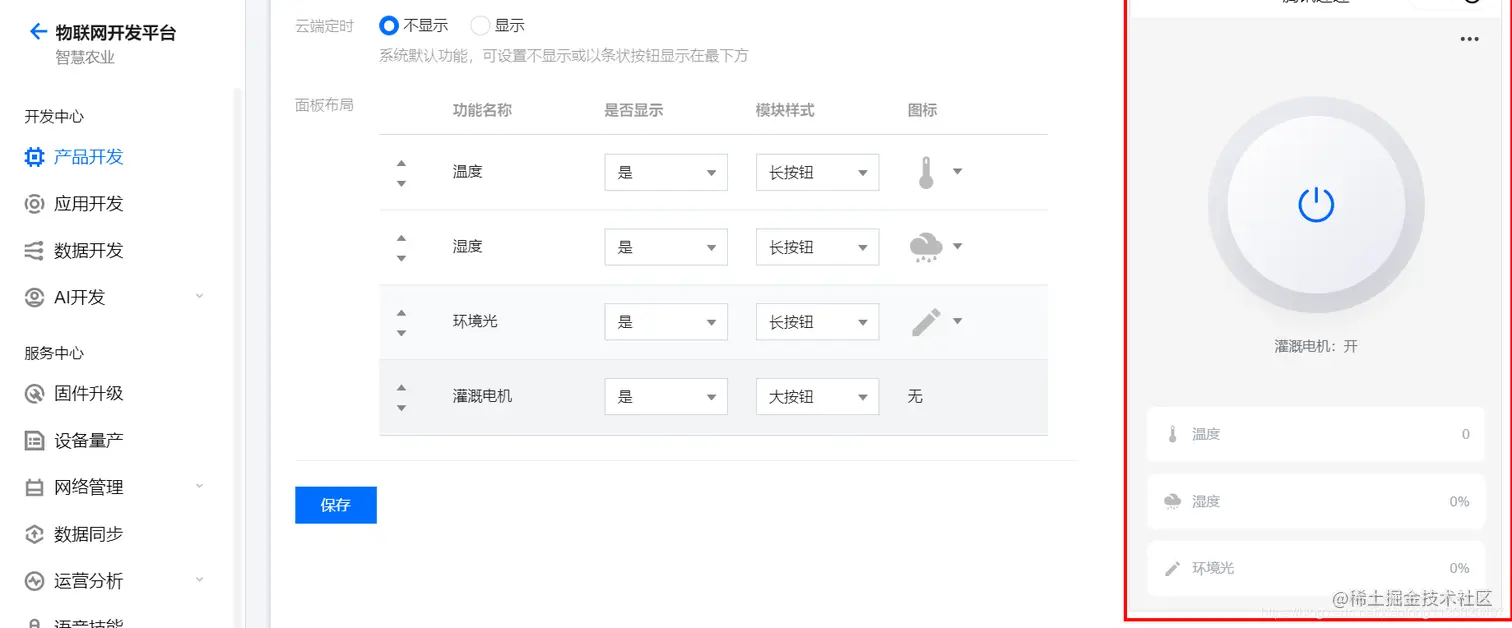Expand the 网络管理 submenu chevron
The height and width of the screenshot is (628, 1512).
click(x=199, y=487)
